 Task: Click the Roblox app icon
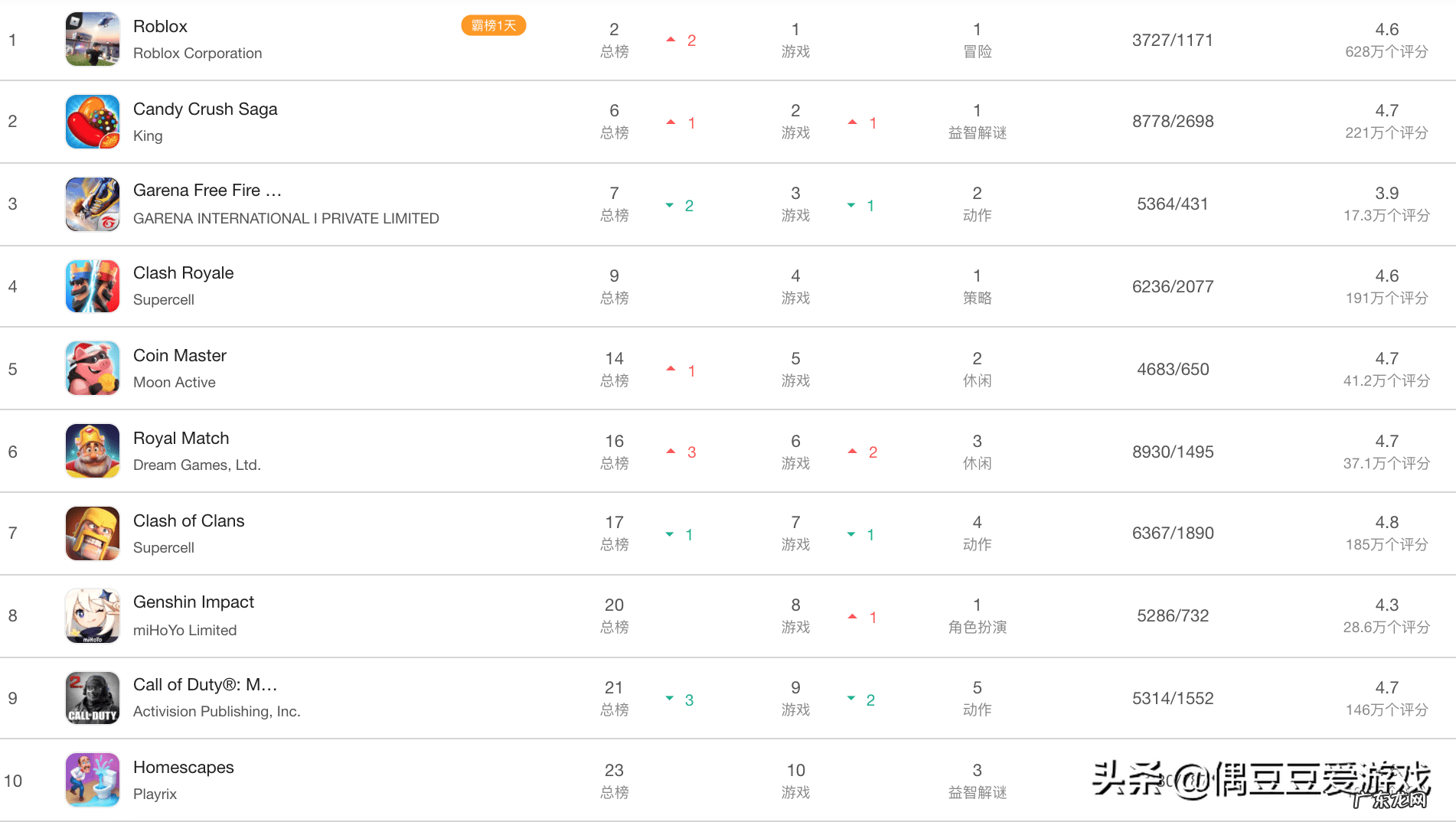93,39
